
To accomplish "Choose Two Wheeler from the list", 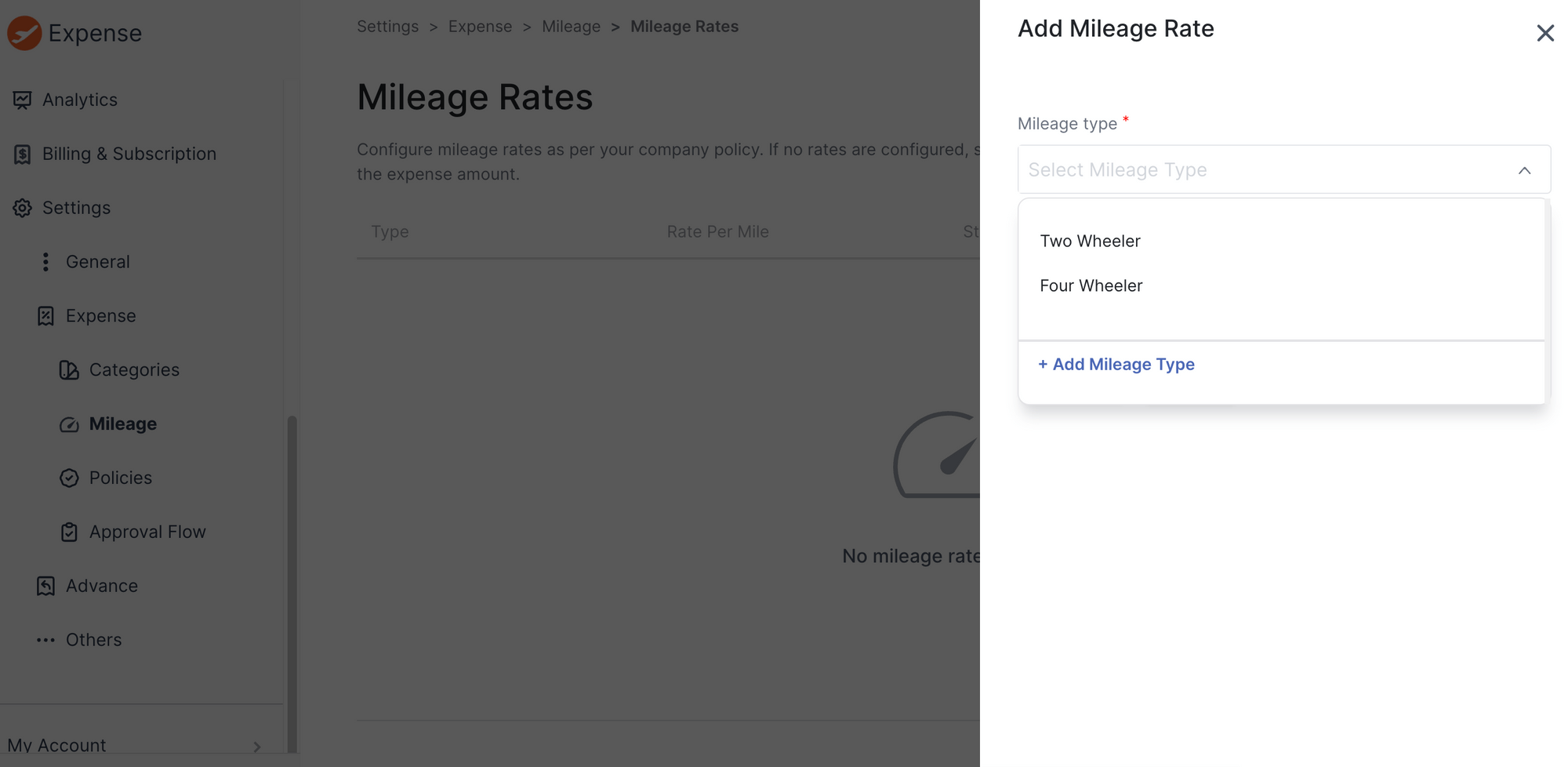I will (x=1090, y=241).
